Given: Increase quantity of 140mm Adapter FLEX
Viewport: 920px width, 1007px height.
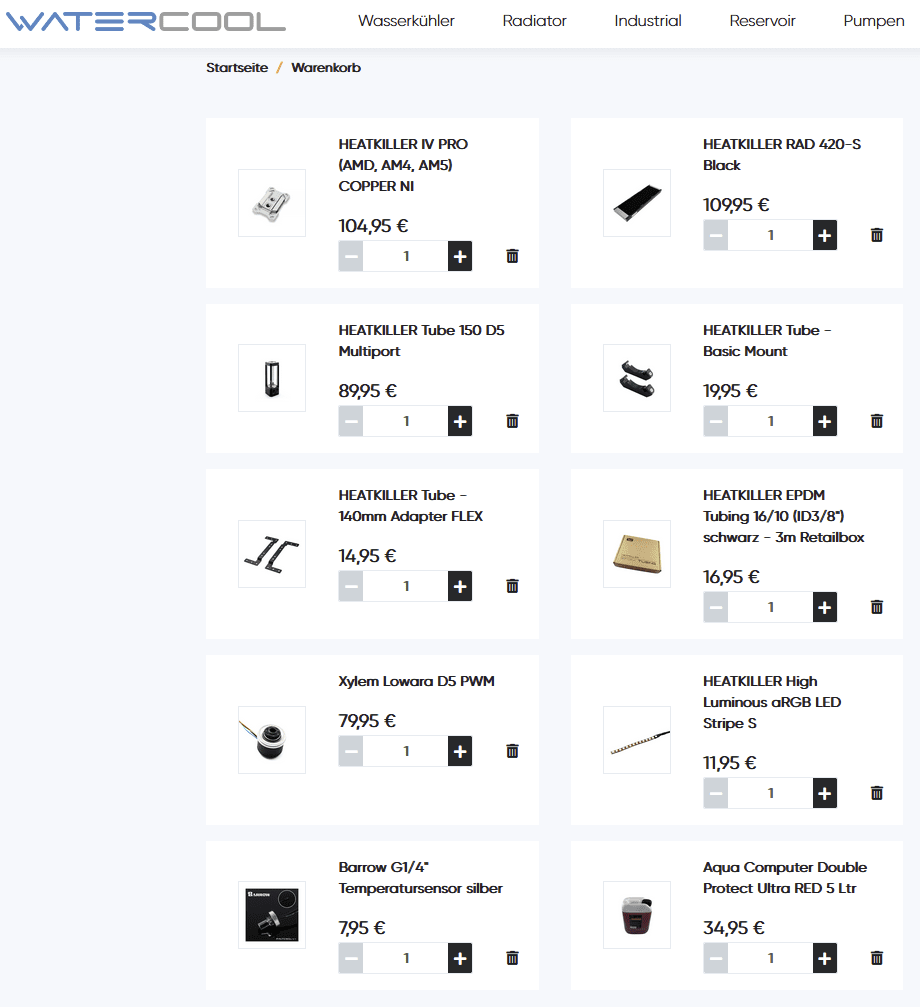Looking at the screenshot, I should [x=460, y=586].
